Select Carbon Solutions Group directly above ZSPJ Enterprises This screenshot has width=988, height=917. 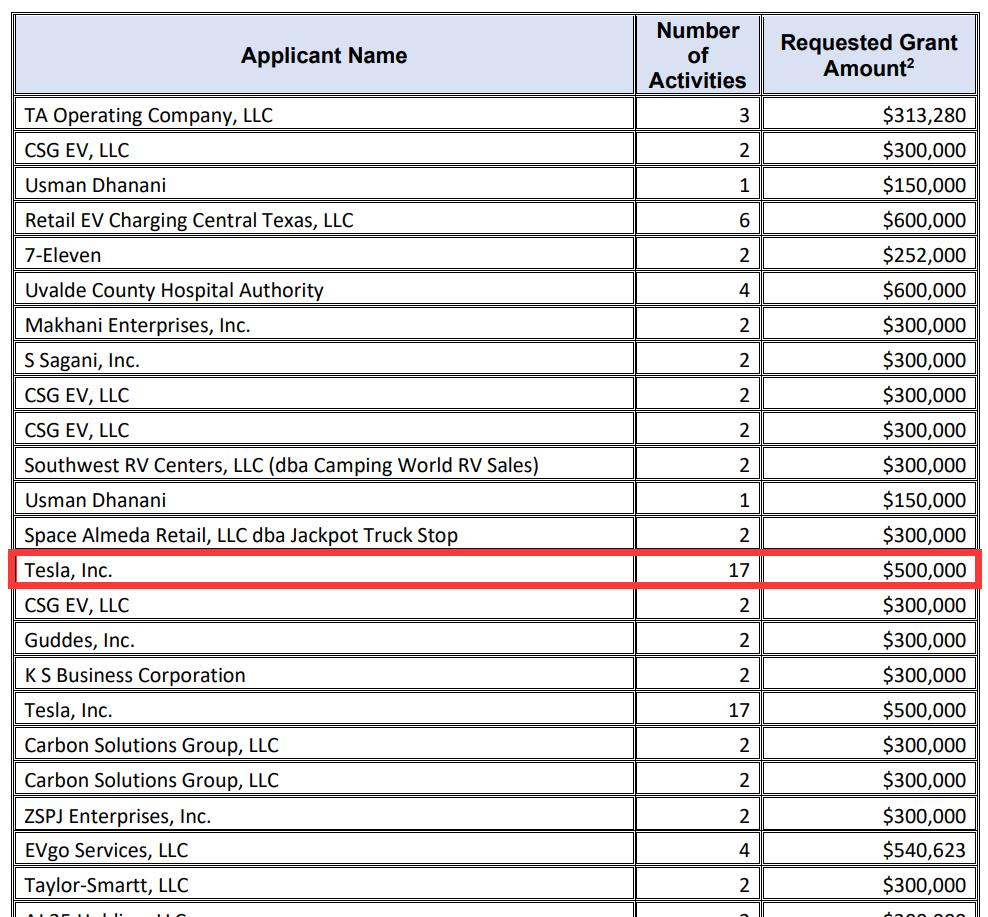[324, 780]
